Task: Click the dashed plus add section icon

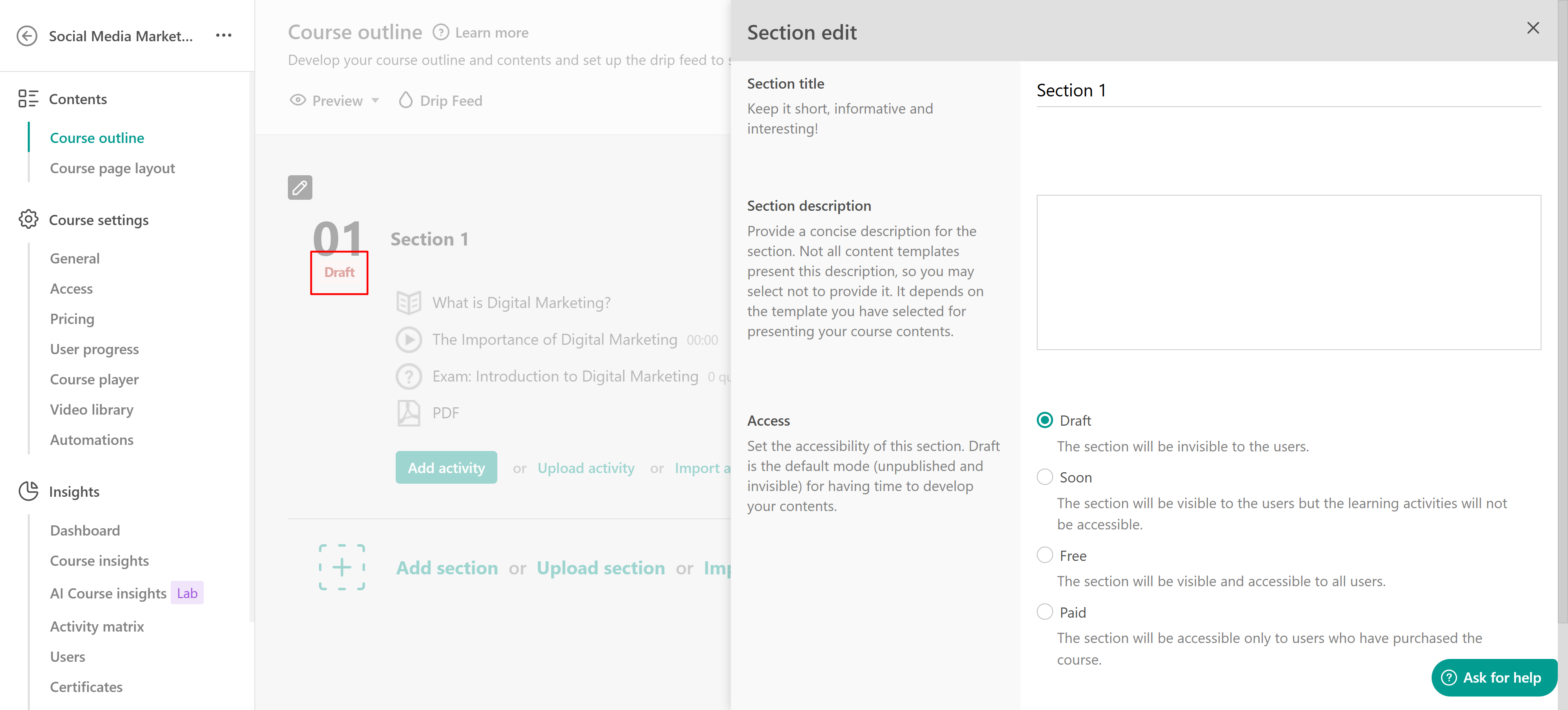Action: click(x=341, y=567)
